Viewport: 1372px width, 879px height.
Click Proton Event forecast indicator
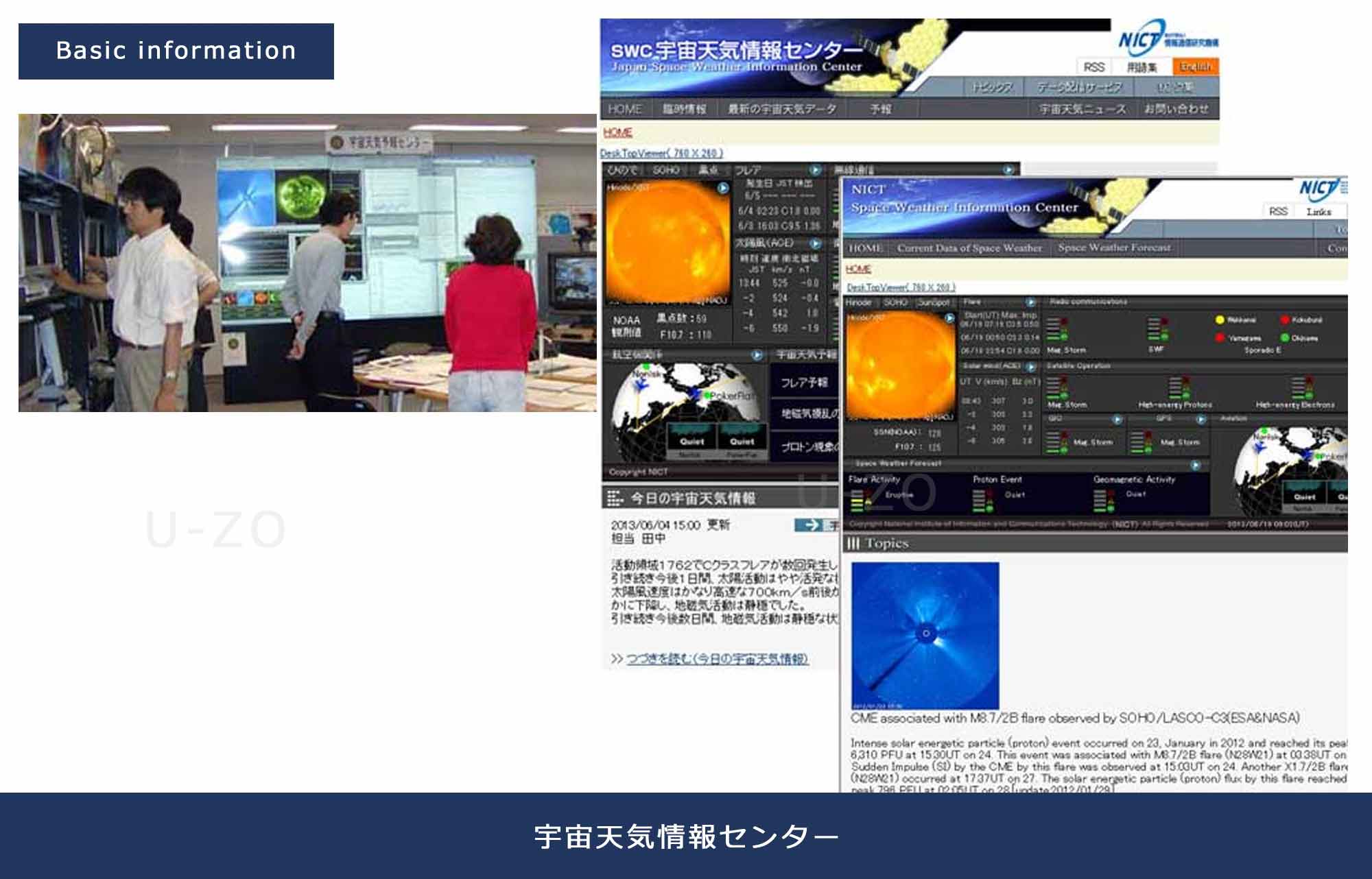pos(982,501)
